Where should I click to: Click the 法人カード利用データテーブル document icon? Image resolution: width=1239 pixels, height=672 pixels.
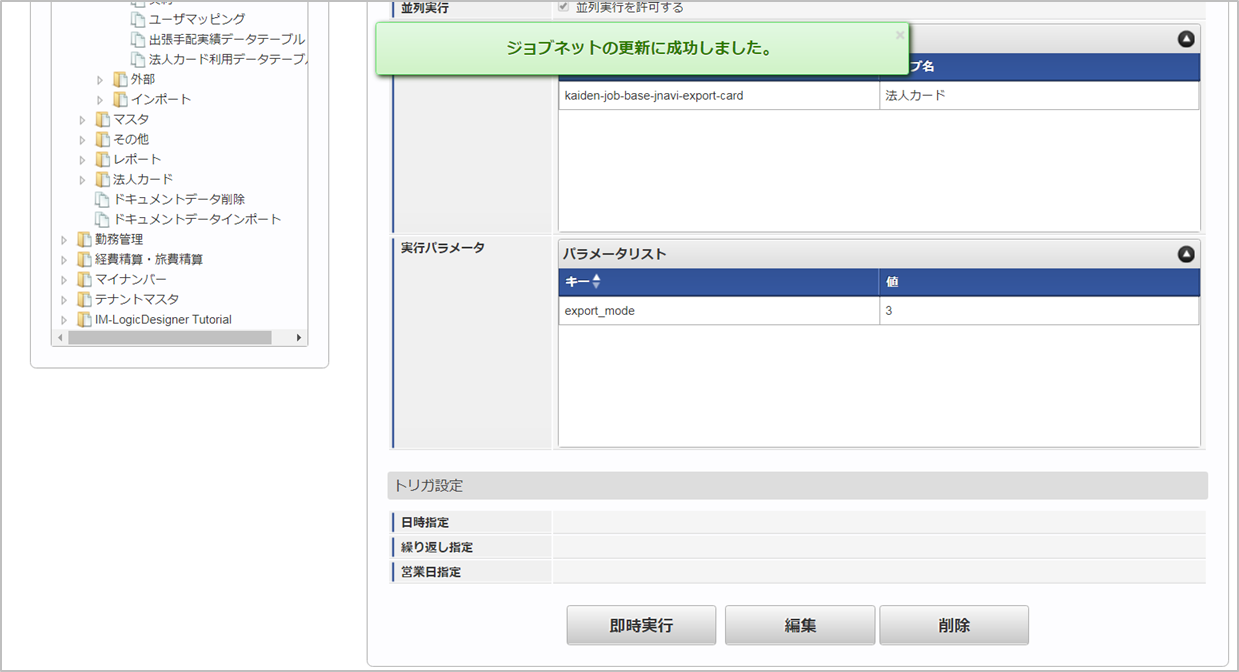point(138,59)
